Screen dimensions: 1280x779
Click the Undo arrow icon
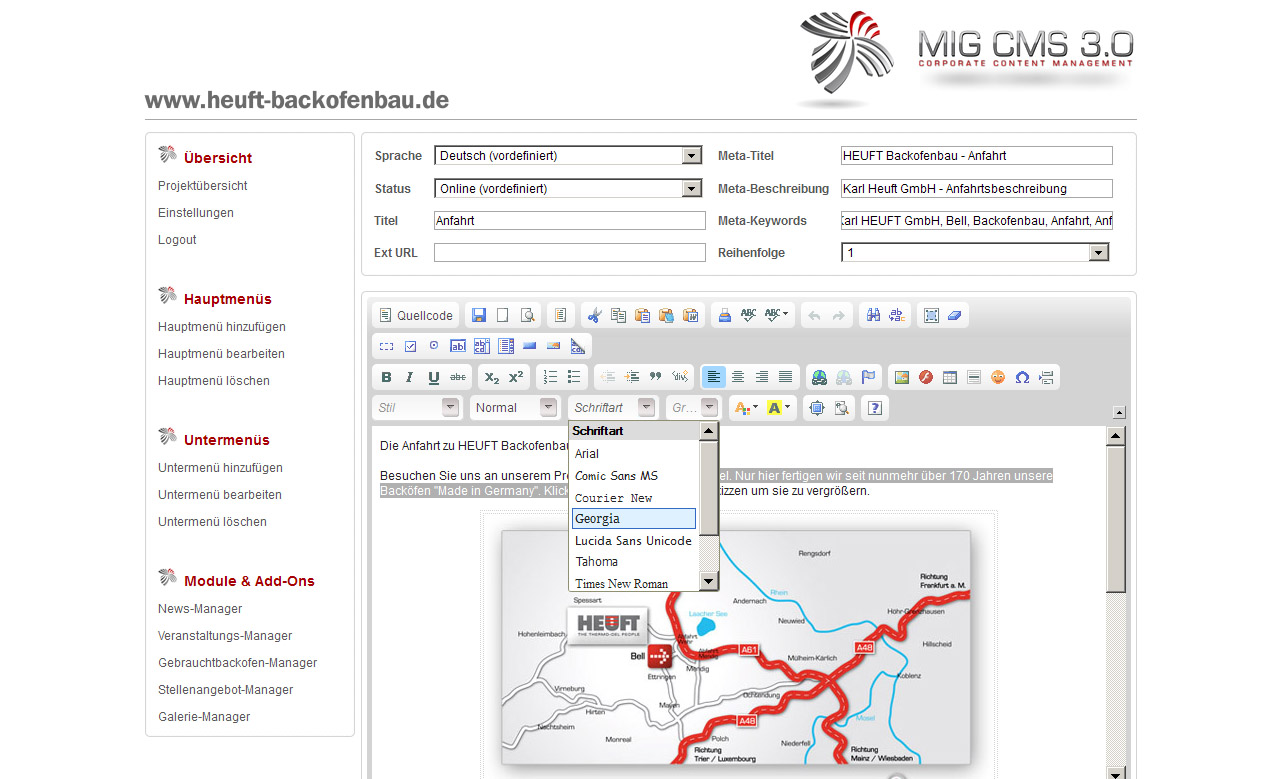pyautogui.click(x=814, y=315)
